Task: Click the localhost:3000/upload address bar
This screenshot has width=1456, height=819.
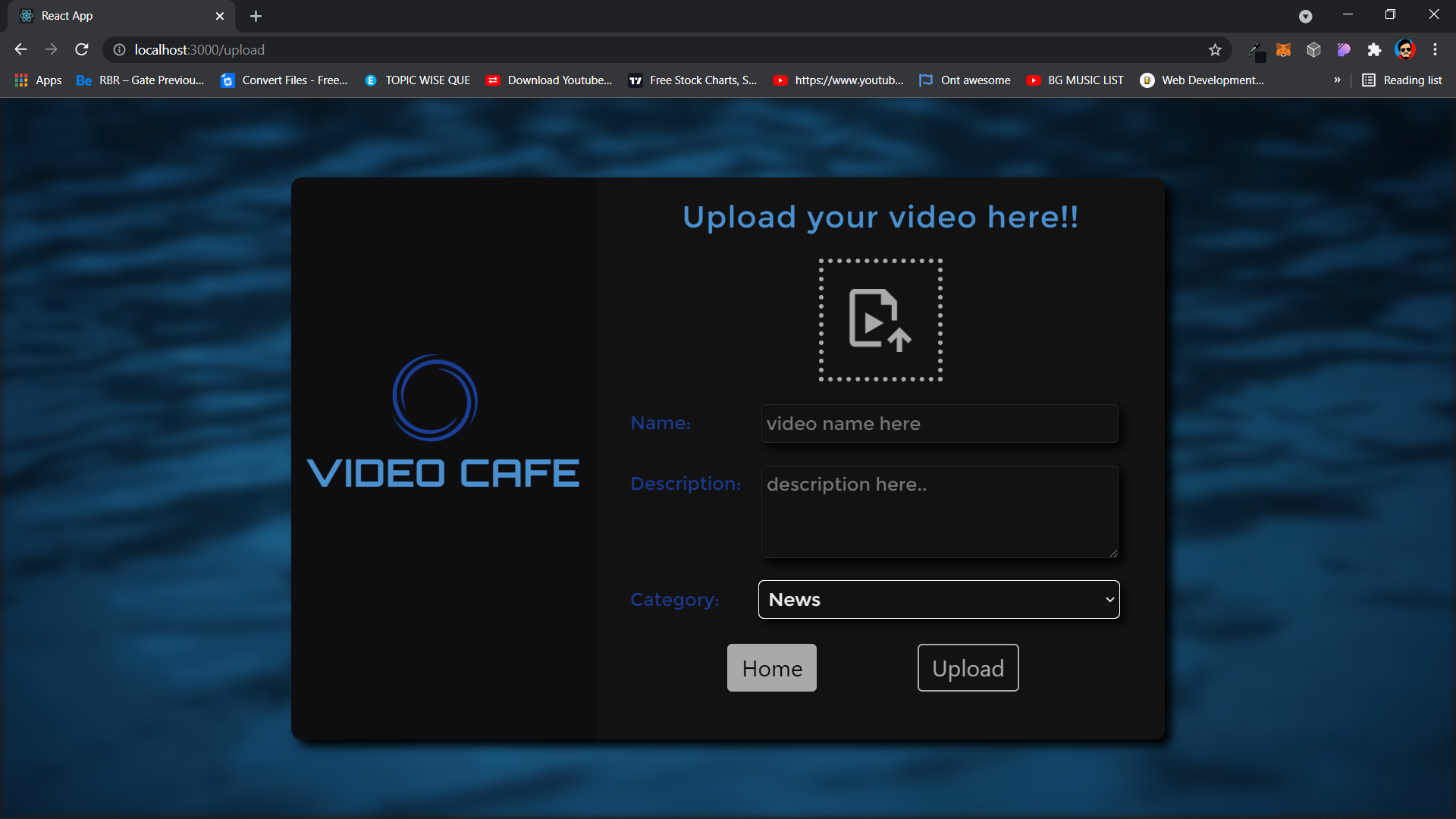Action: pos(199,50)
